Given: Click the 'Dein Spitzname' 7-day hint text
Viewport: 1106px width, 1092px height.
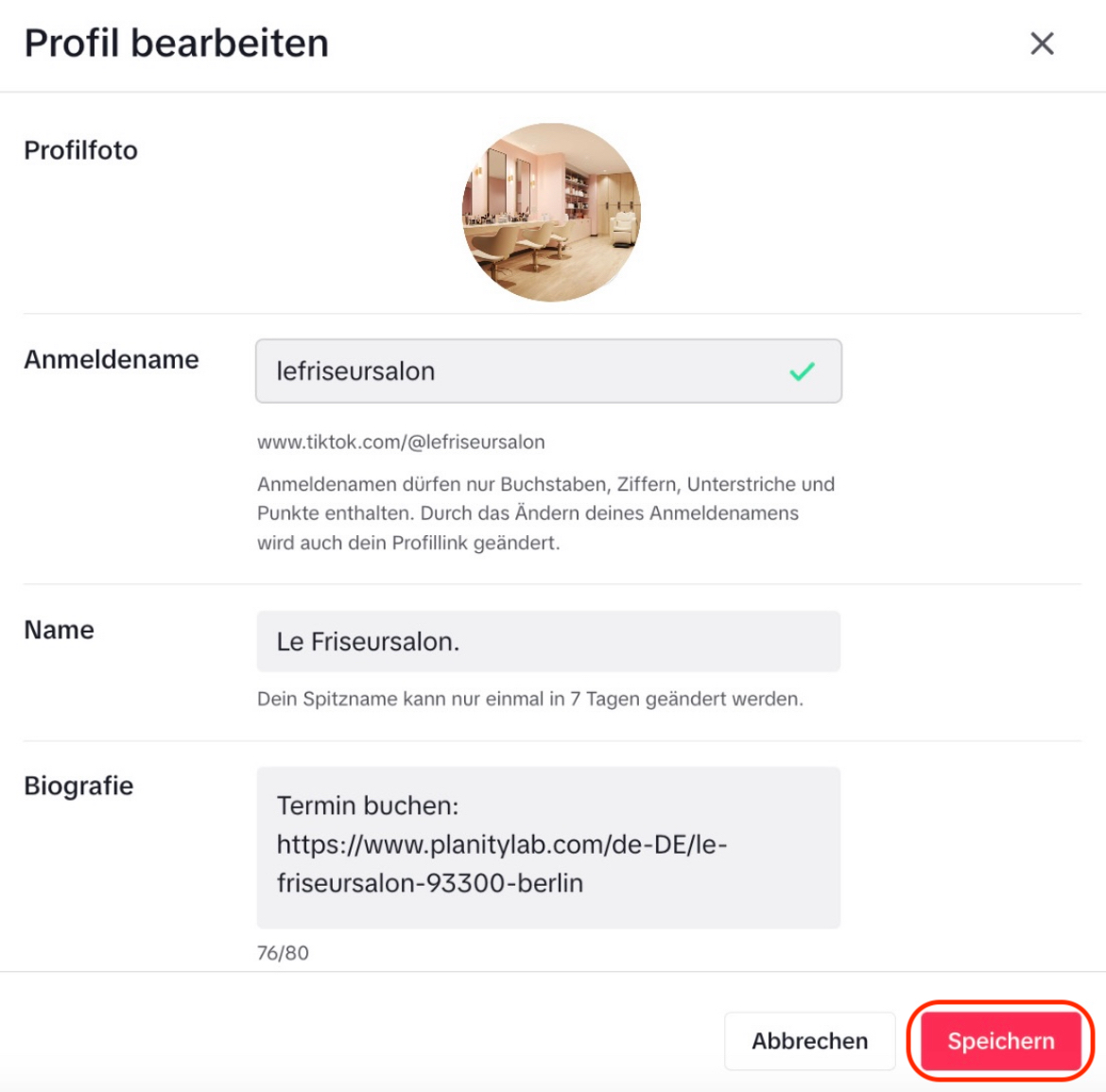Looking at the screenshot, I should coord(529,700).
